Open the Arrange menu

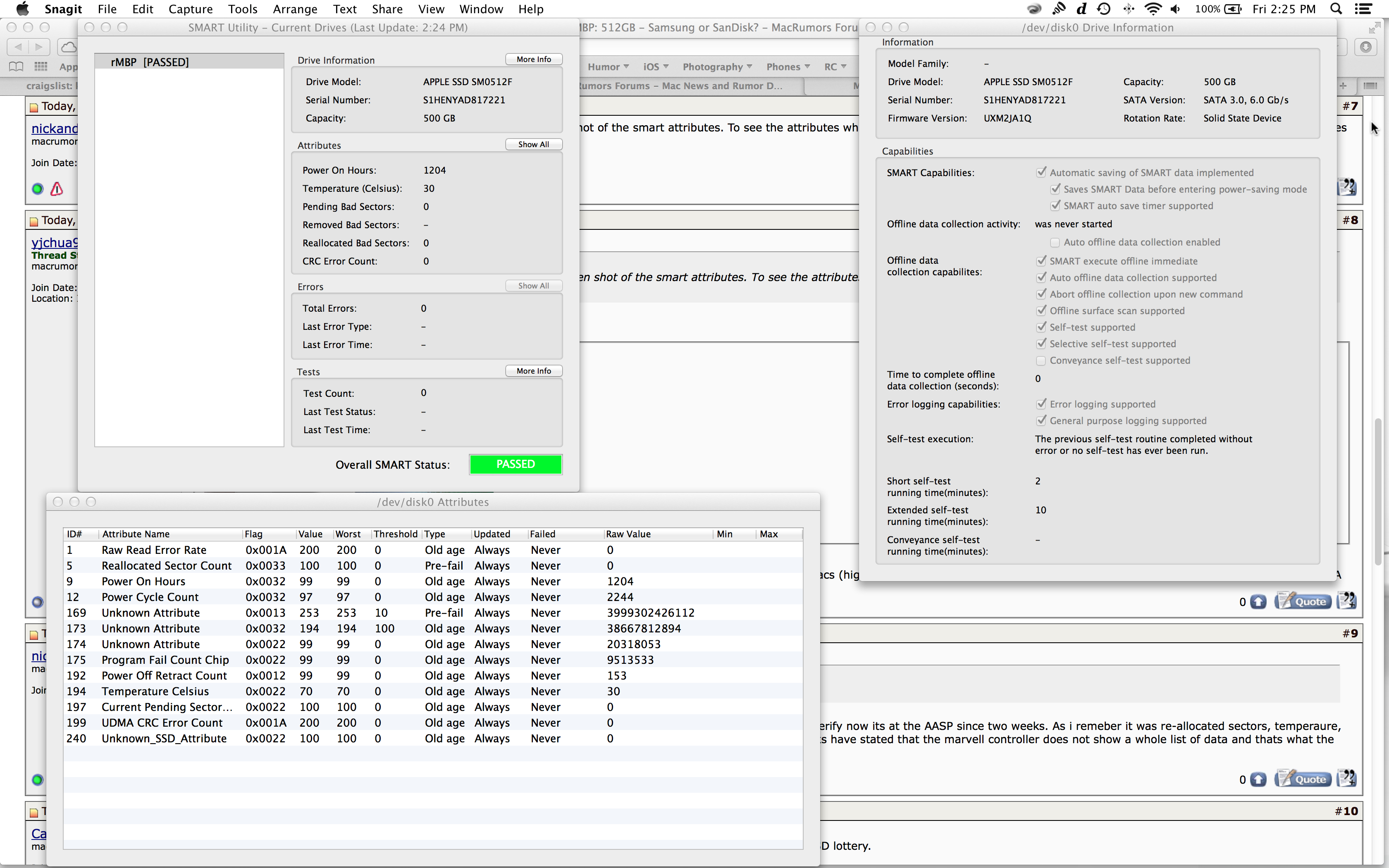click(295, 9)
